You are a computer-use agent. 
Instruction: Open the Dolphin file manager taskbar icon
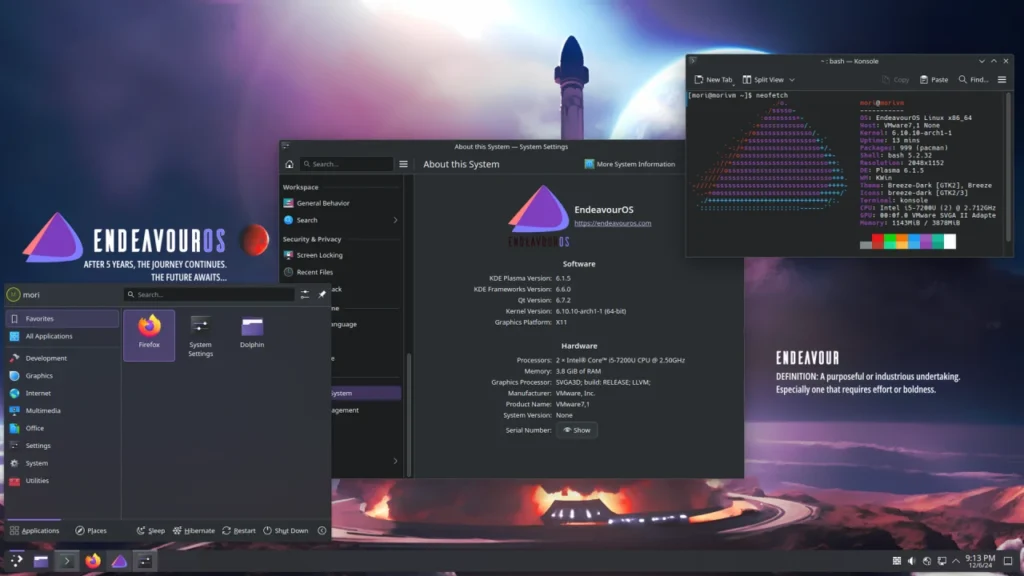click(x=41, y=561)
